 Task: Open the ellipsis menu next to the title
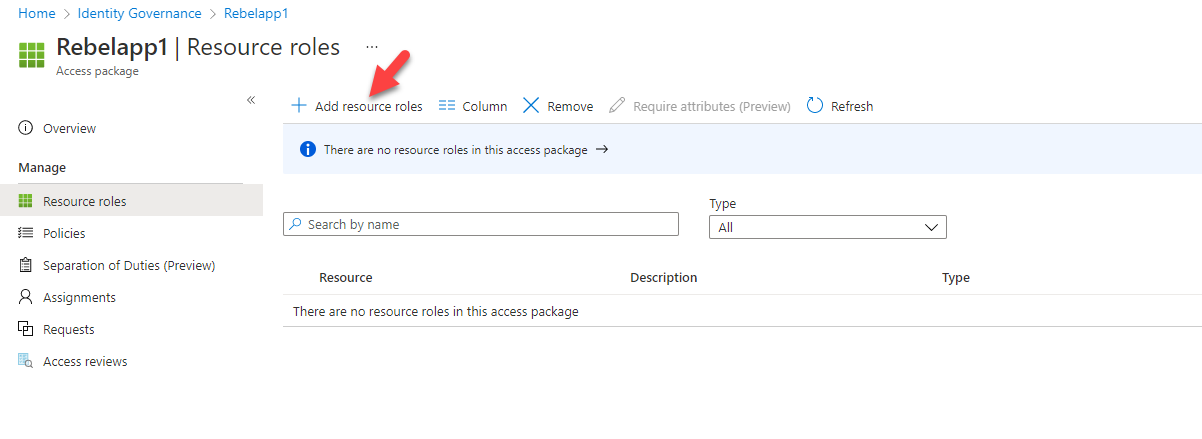click(372, 47)
